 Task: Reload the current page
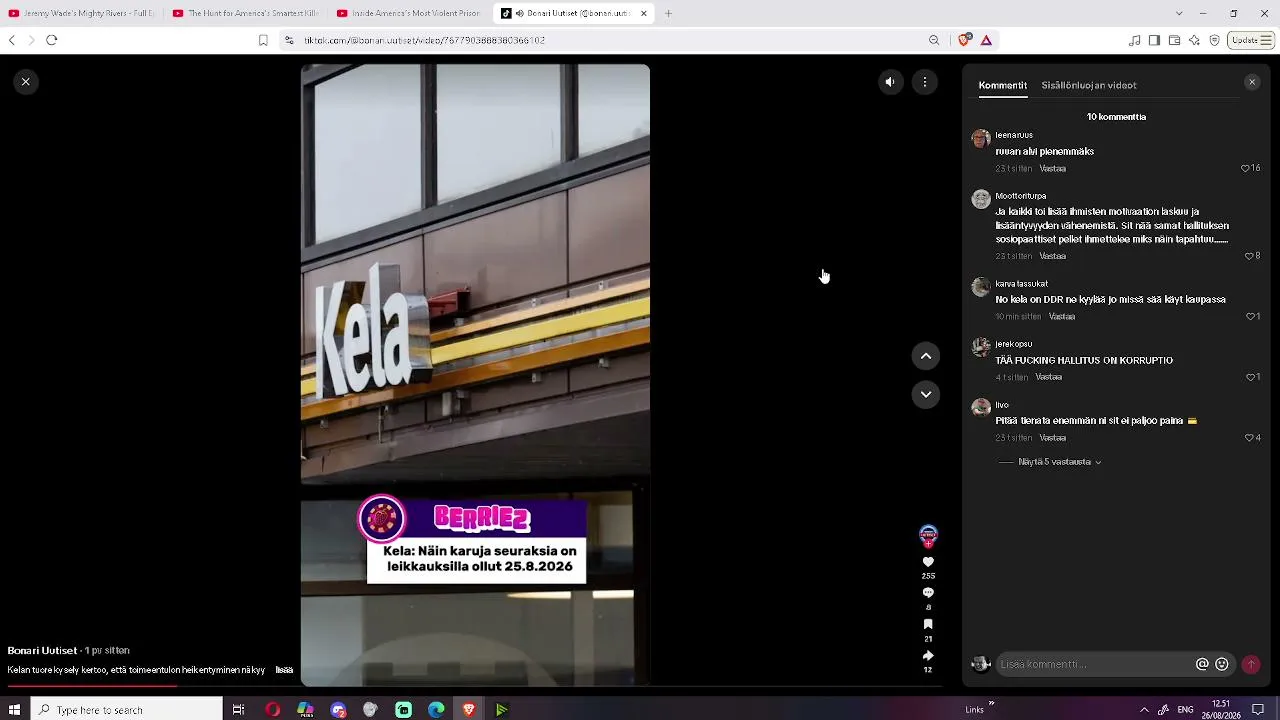pos(52,40)
